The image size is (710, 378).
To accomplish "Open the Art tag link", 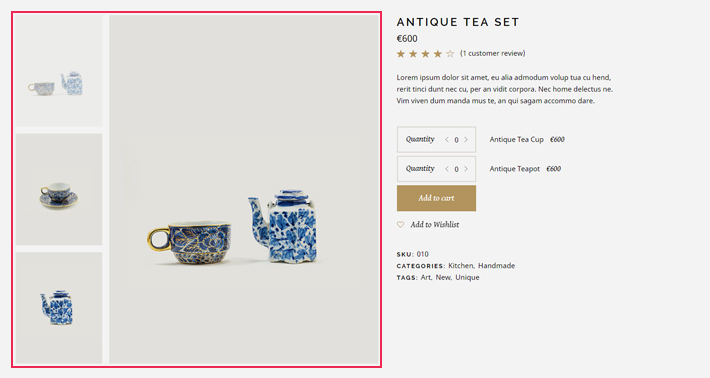I will 426,278.
